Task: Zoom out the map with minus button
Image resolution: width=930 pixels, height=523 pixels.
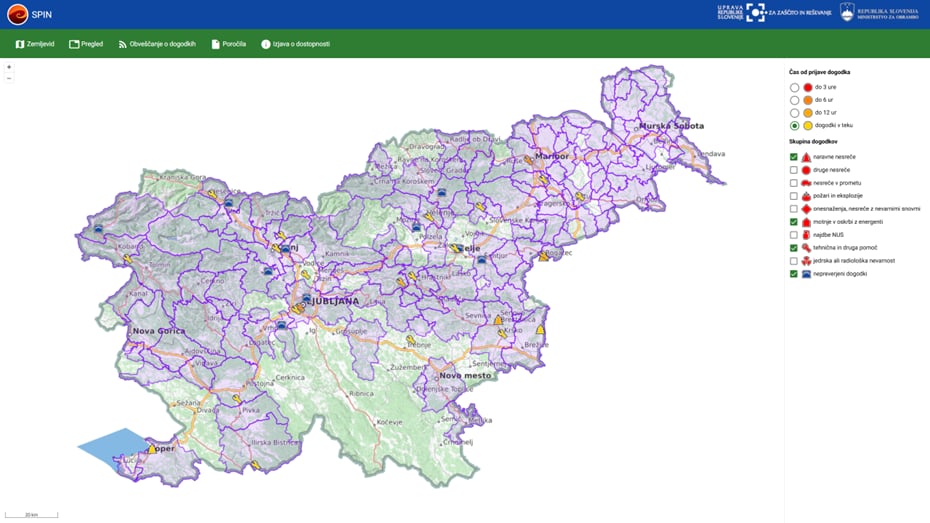Action: click(x=9, y=78)
